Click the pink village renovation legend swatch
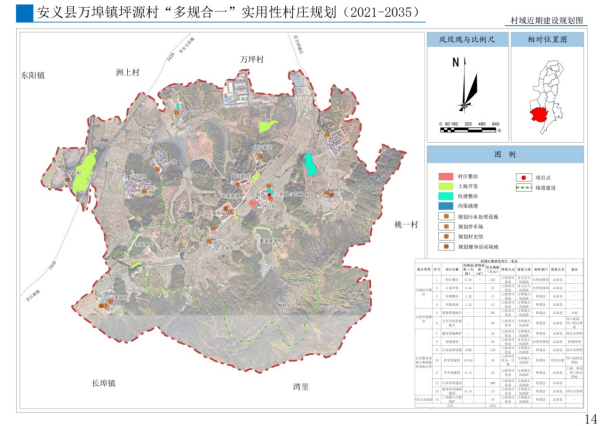This screenshot has width=602, height=426. point(446,175)
